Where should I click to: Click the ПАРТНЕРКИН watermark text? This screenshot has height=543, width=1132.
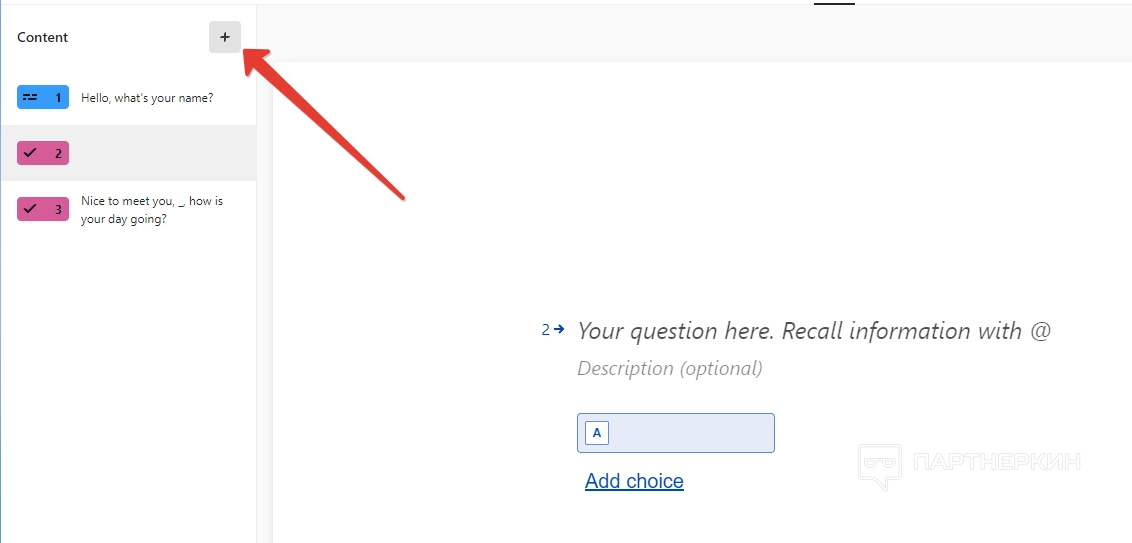pyautogui.click(x=996, y=462)
